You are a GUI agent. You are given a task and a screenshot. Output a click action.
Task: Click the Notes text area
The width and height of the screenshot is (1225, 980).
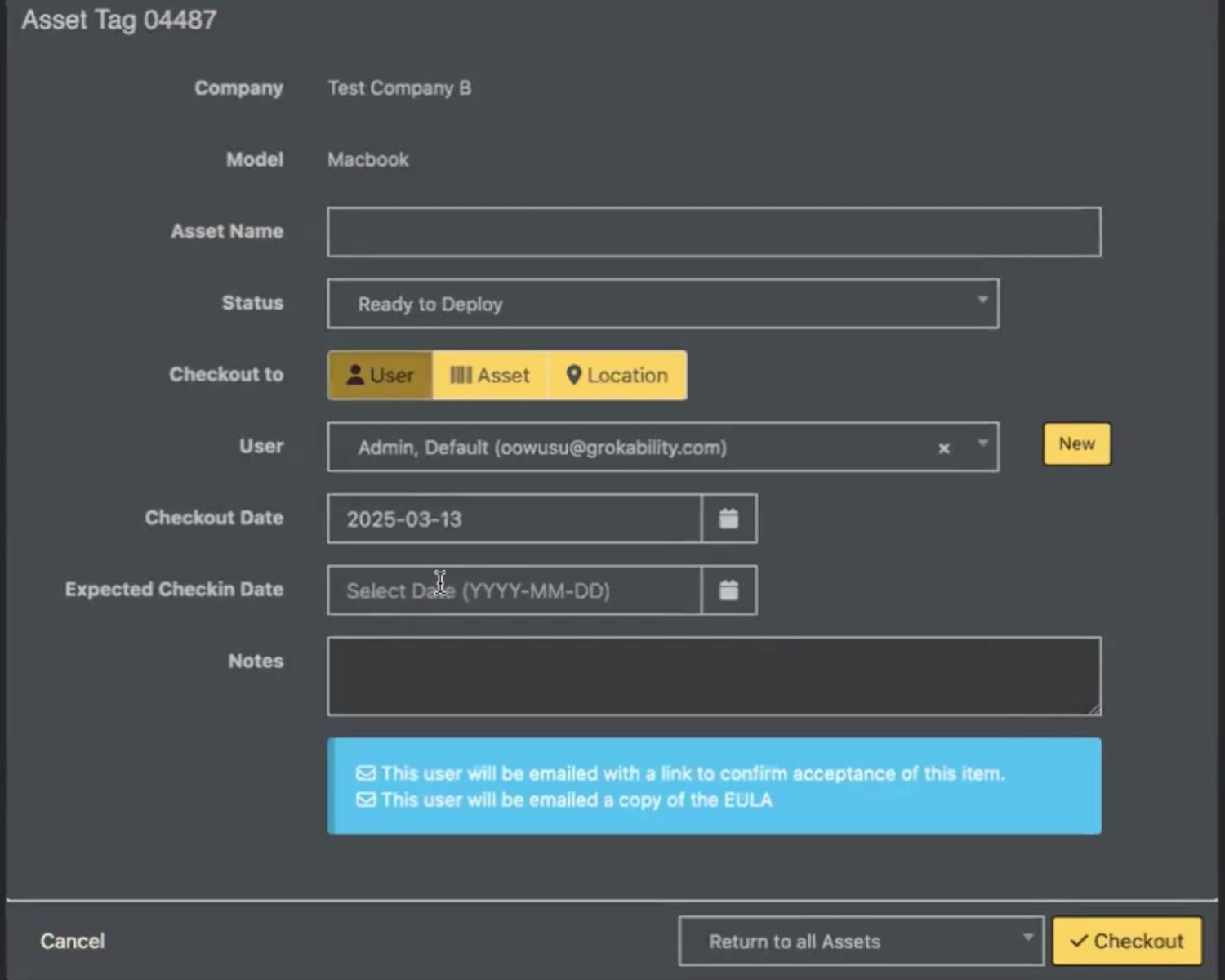tap(714, 675)
